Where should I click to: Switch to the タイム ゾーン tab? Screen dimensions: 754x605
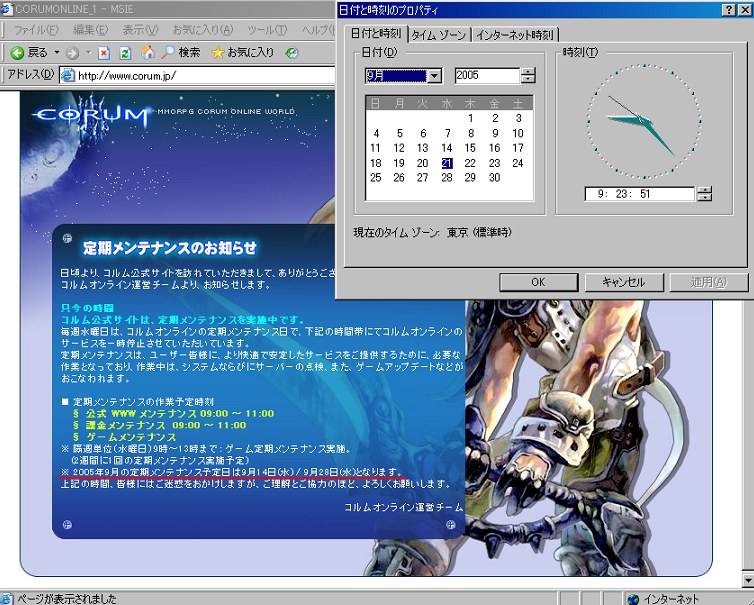pyautogui.click(x=439, y=35)
